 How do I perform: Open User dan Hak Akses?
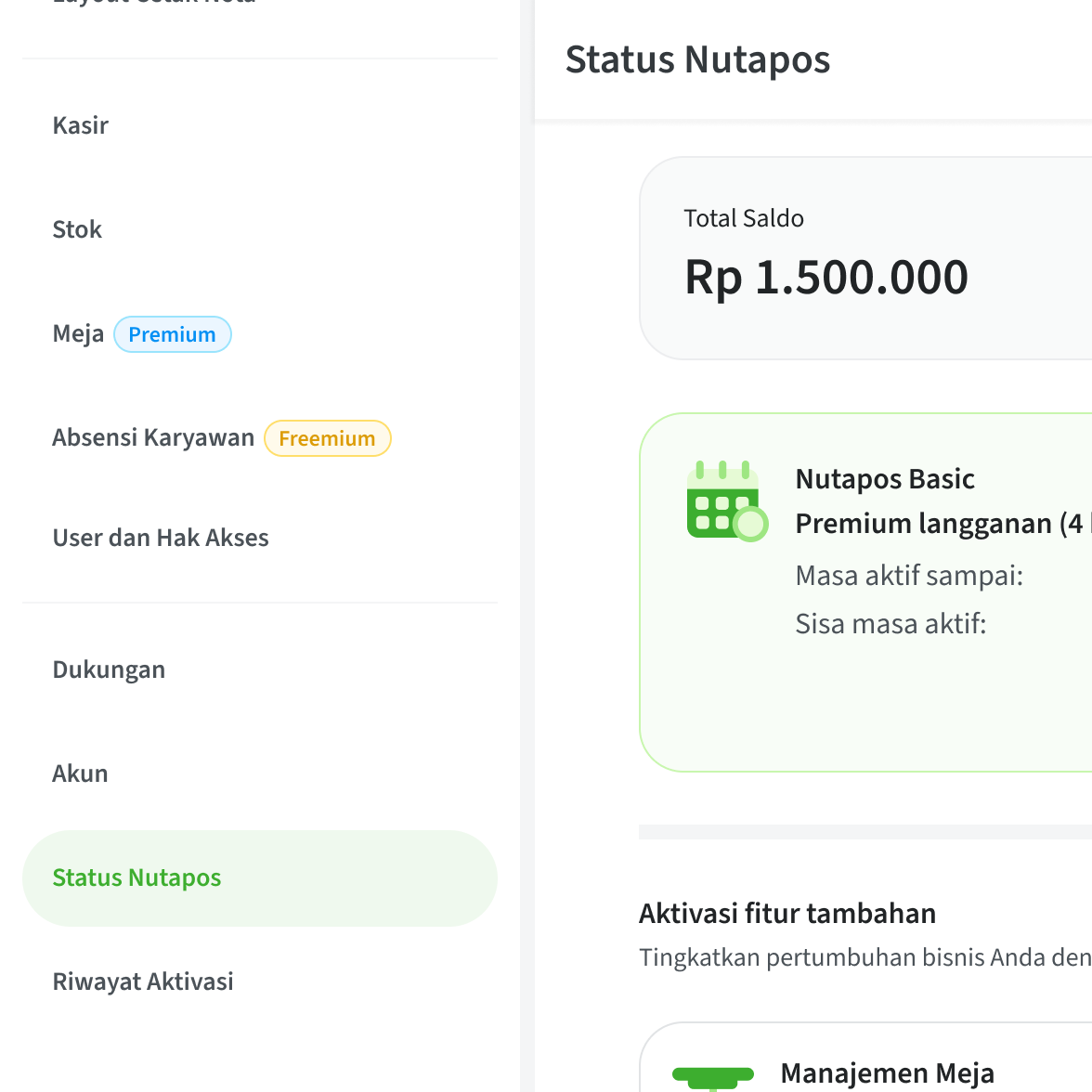point(161,537)
